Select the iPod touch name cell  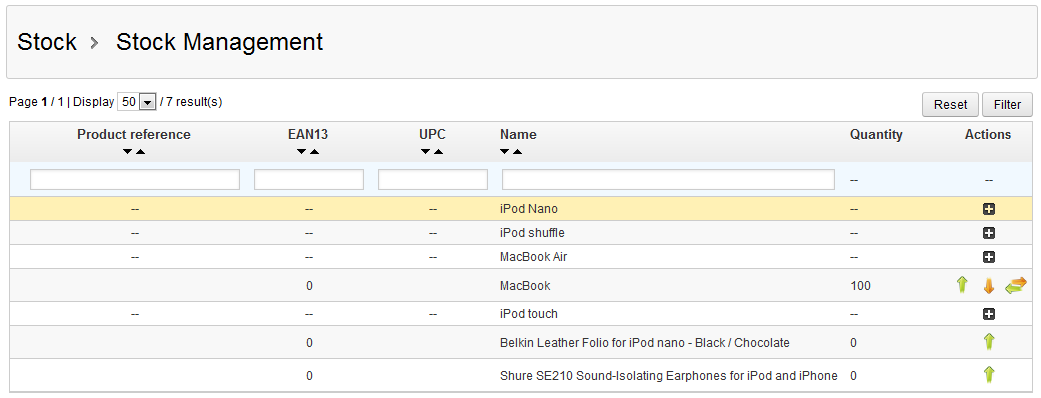pos(528,314)
